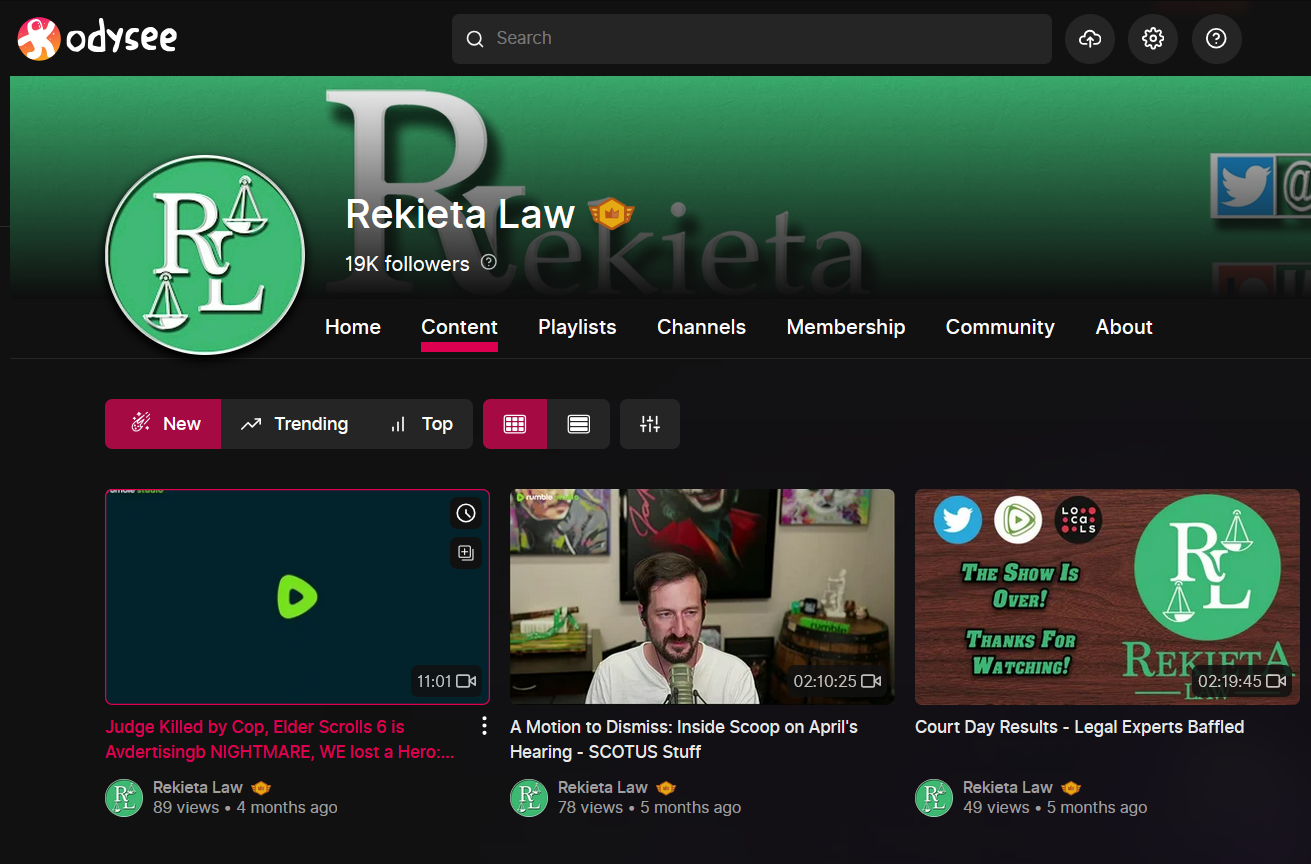Click the Twitter icon in the channel banner
Image resolution: width=1311 pixels, height=864 pixels.
(1244, 186)
